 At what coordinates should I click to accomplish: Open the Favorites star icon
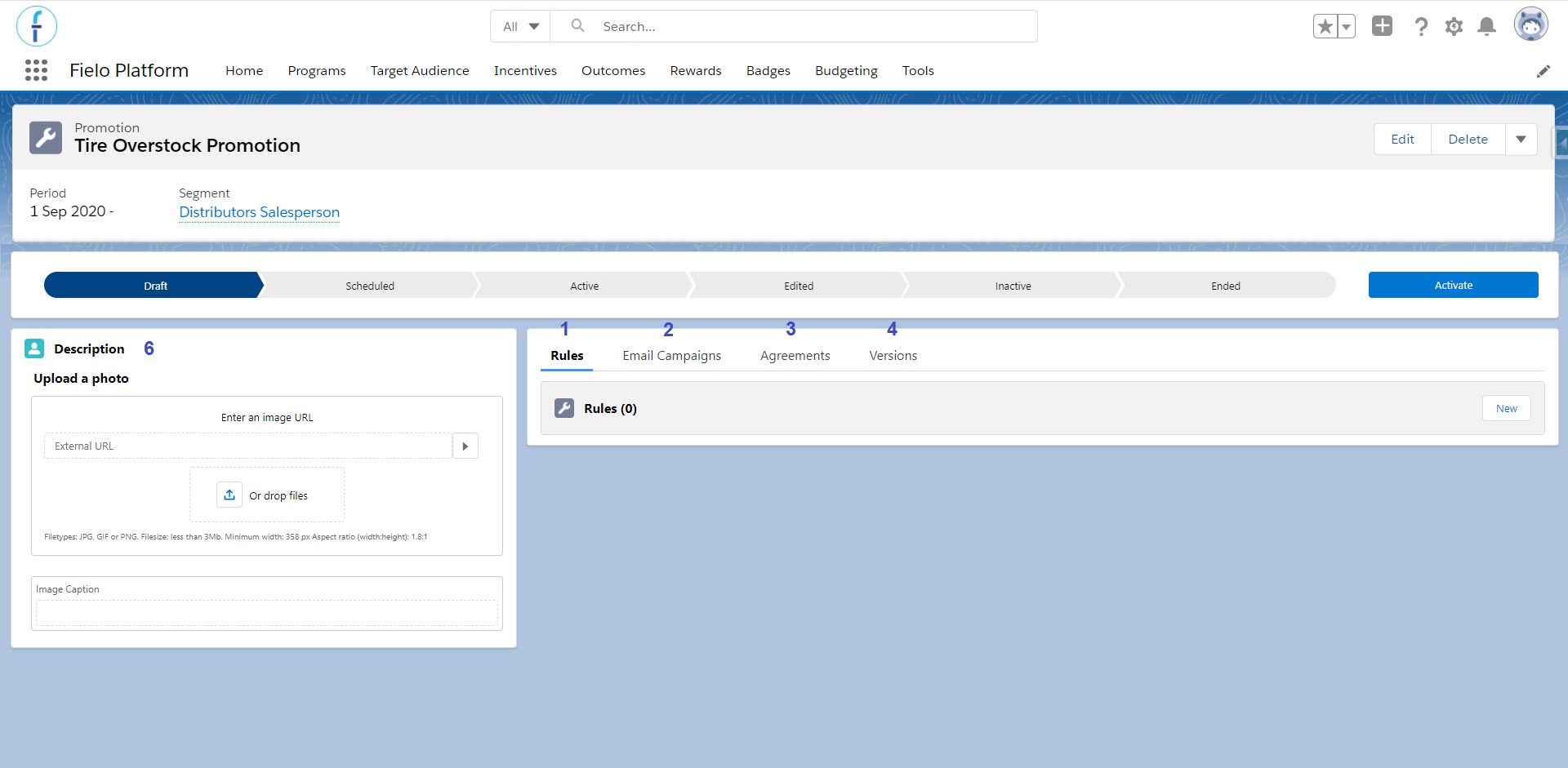(x=1325, y=26)
